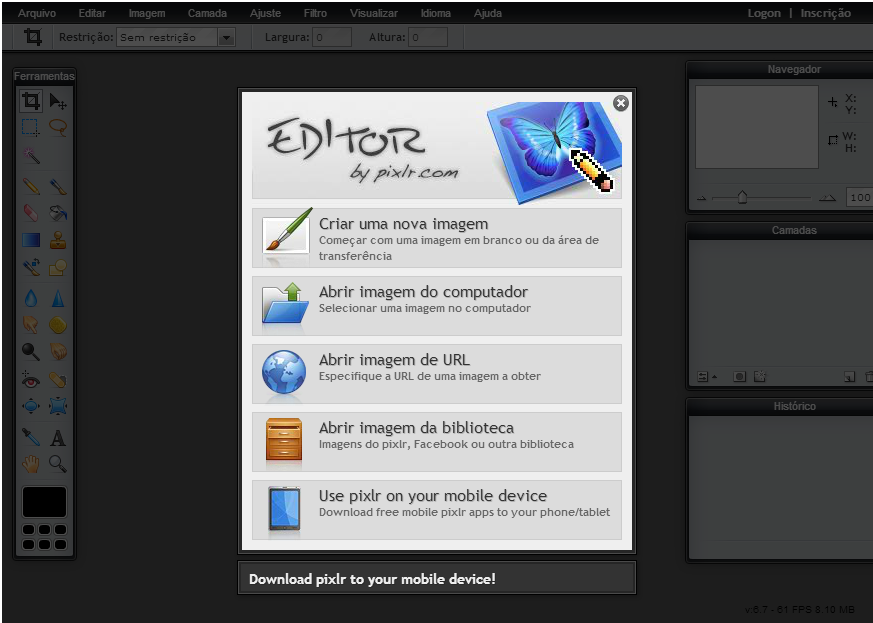Select the Type text tool
Viewport: 873px width, 623px height.
58,437
